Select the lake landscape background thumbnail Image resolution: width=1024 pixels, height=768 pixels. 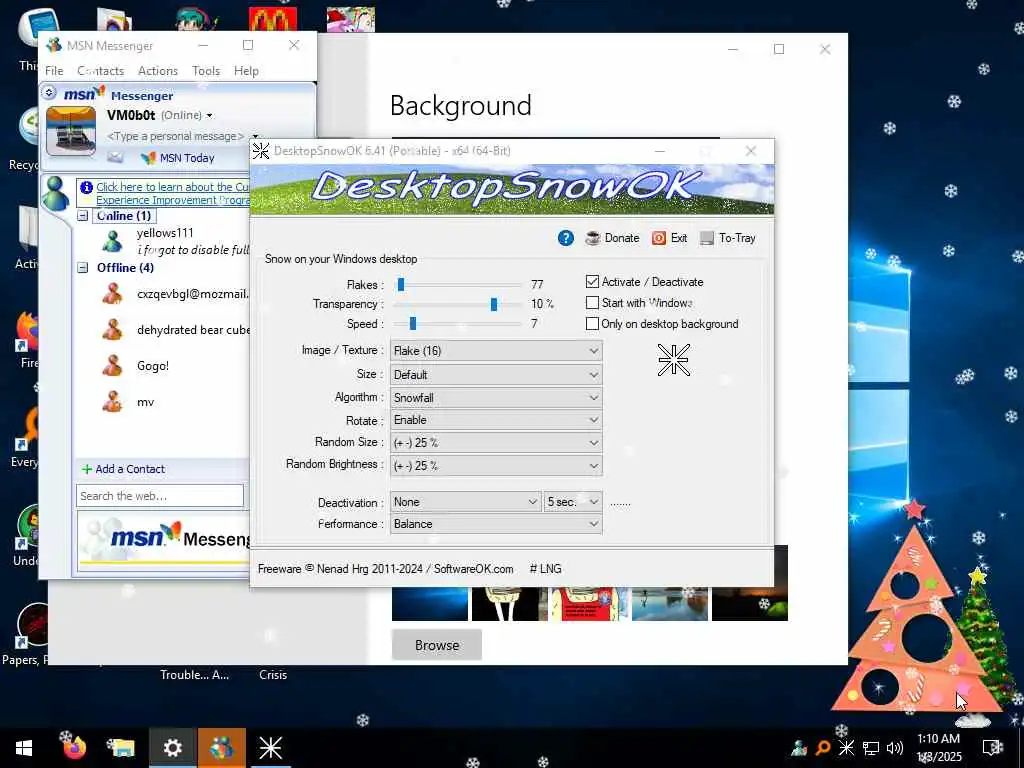tap(669, 604)
